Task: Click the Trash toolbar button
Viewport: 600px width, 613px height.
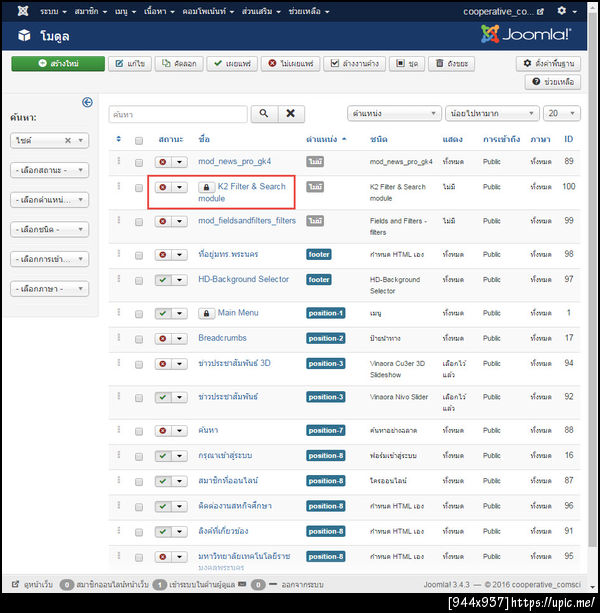Action: point(451,63)
